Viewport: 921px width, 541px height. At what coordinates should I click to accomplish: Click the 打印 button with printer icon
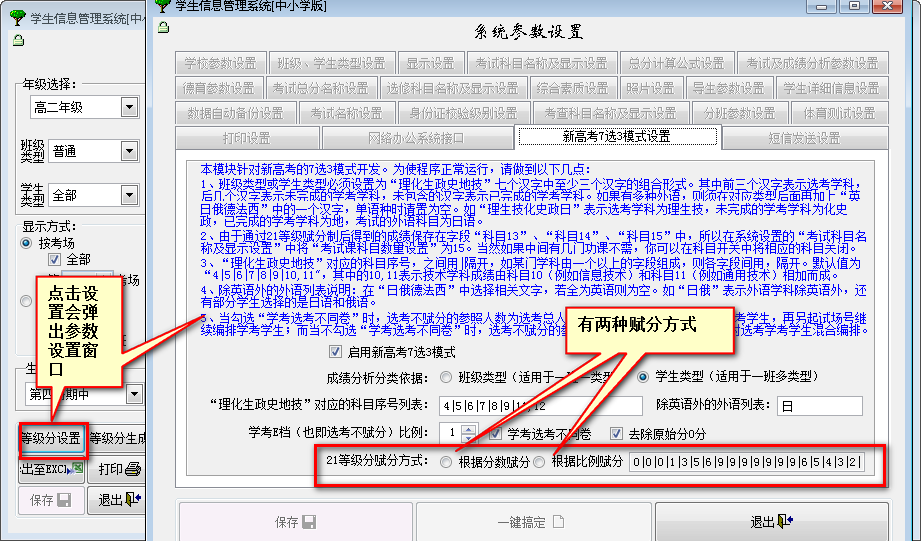117,469
